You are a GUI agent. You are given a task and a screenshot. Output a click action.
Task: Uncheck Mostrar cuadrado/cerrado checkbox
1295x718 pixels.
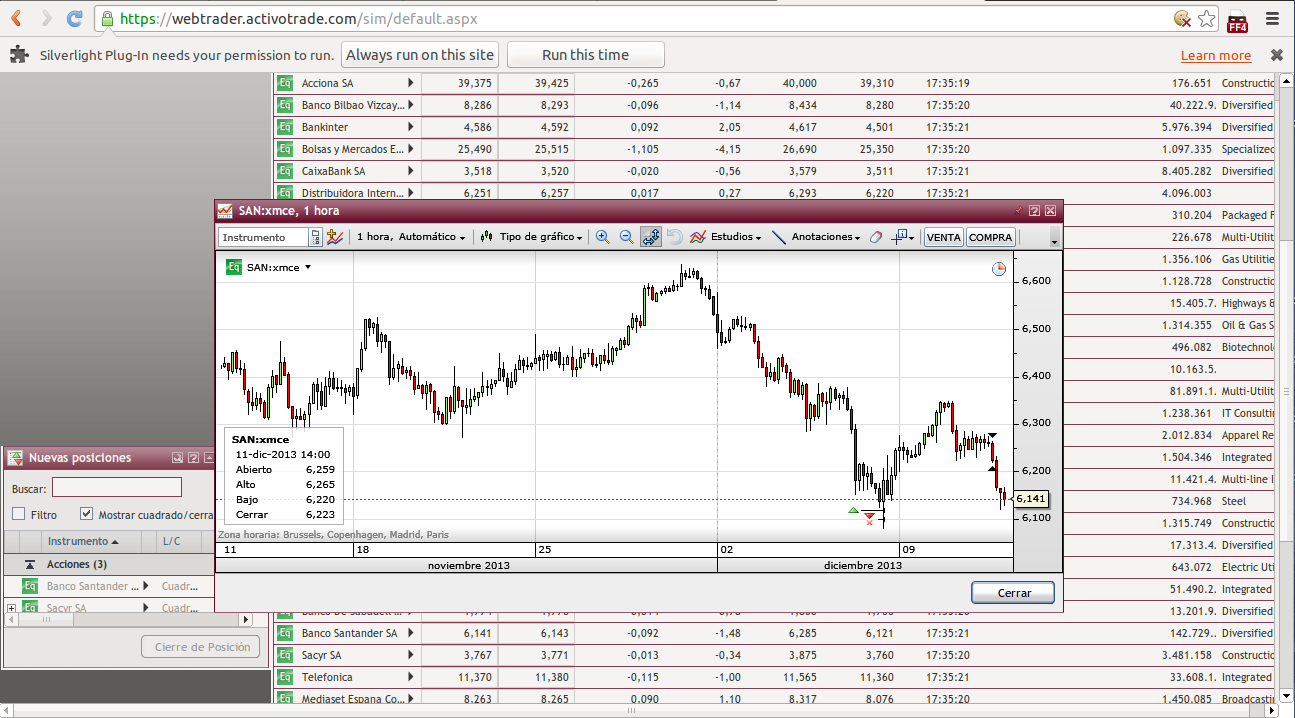pos(87,514)
